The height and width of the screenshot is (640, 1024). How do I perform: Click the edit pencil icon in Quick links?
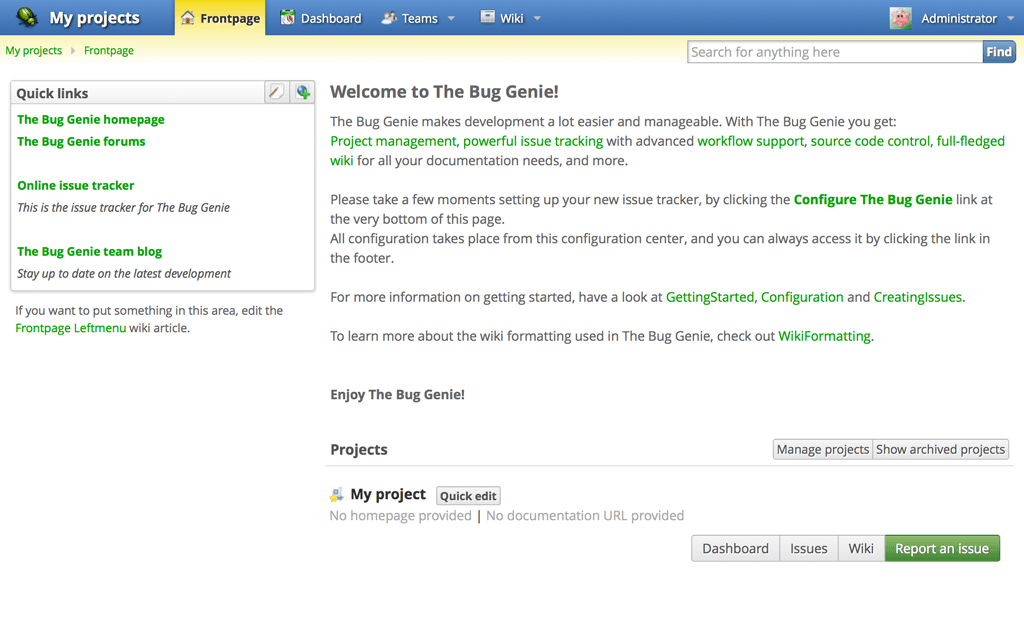[x=276, y=92]
